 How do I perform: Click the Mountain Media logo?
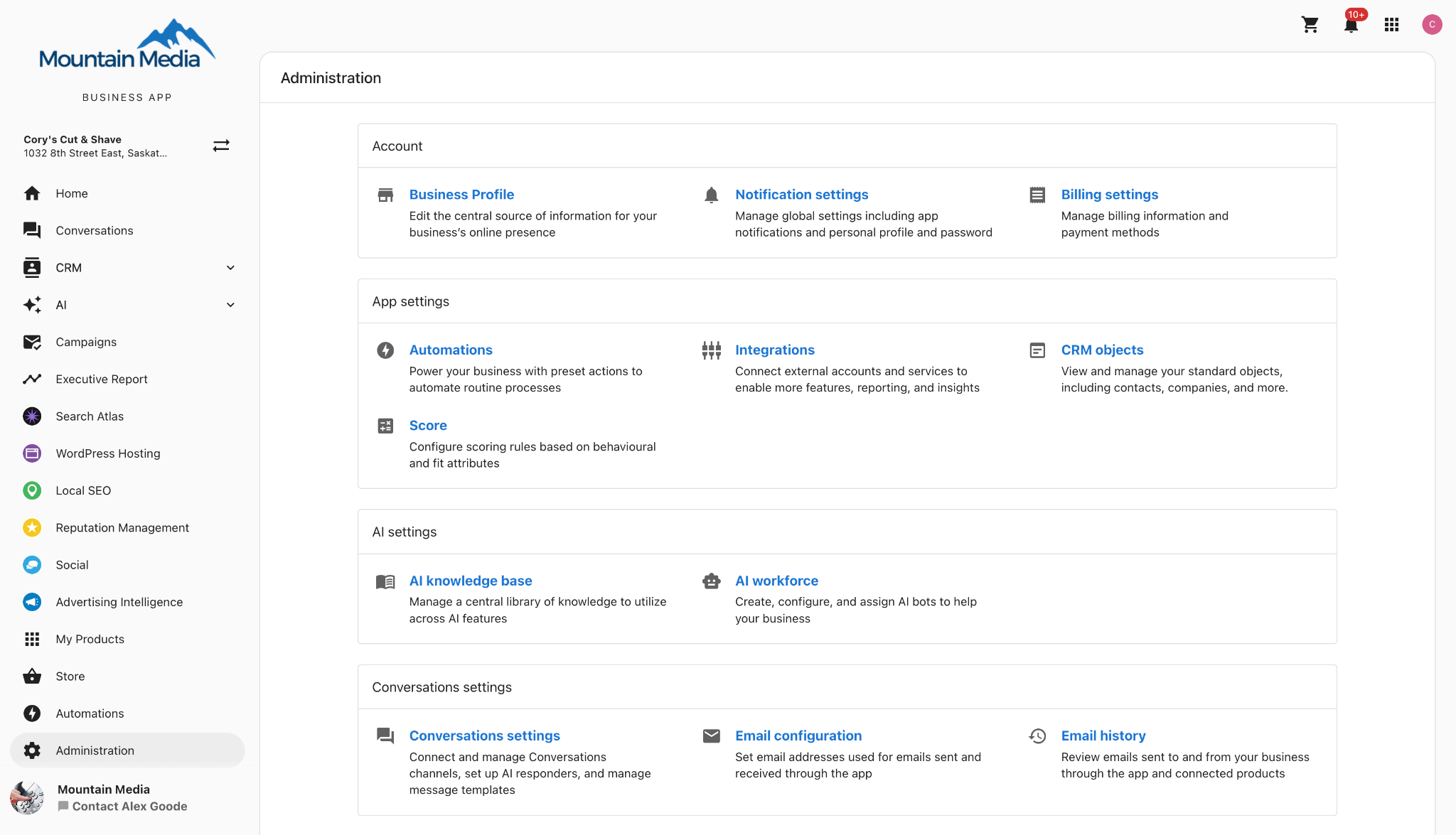coord(127,46)
